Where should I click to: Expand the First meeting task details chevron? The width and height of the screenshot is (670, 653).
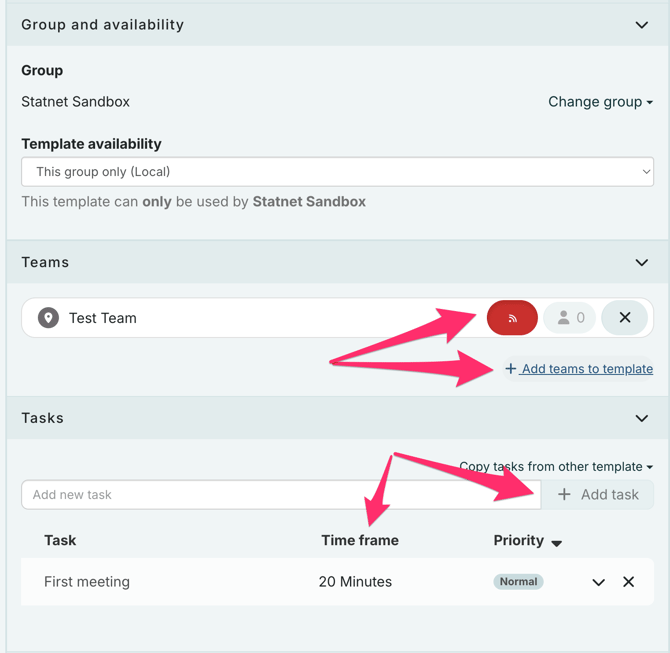[598, 582]
